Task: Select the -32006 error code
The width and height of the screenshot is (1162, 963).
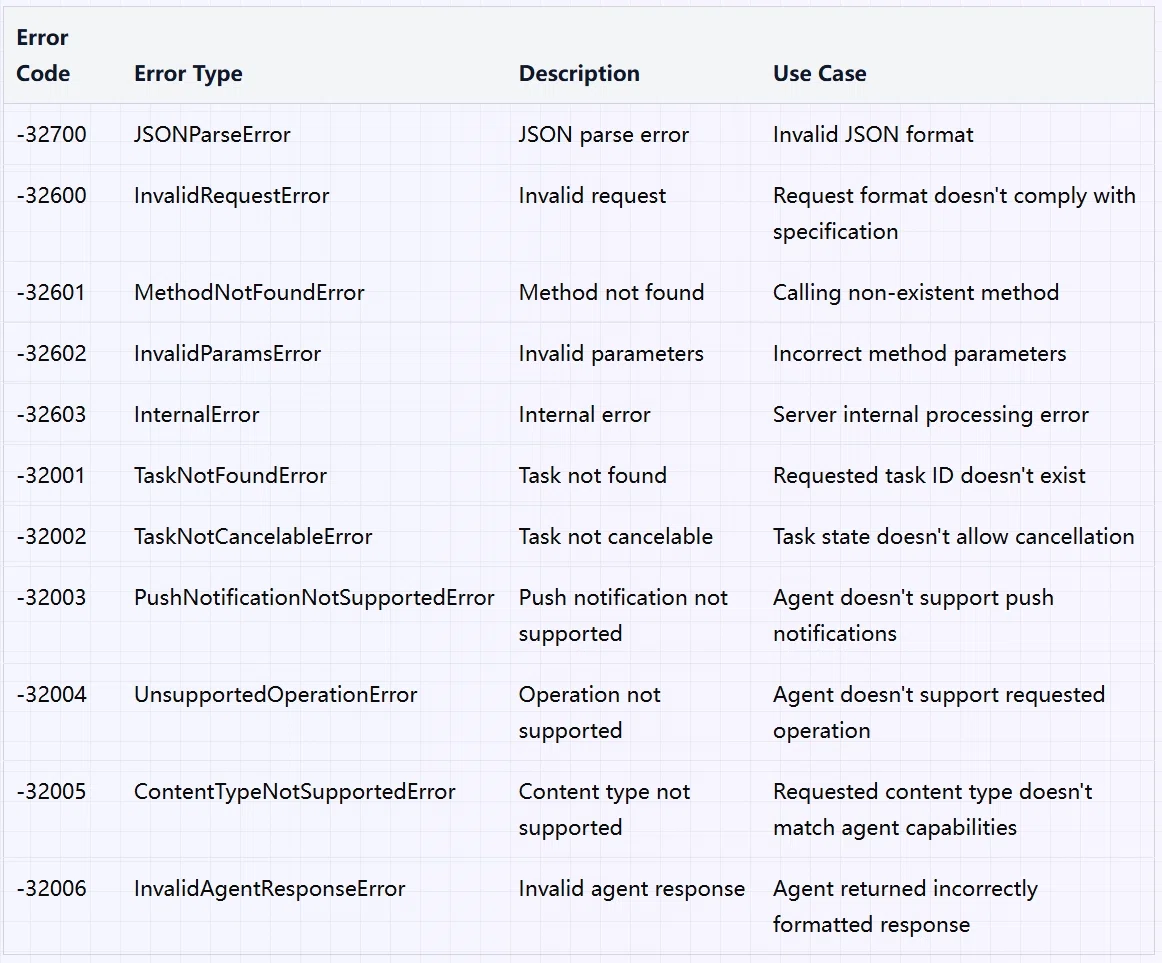Action: [x=51, y=889]
